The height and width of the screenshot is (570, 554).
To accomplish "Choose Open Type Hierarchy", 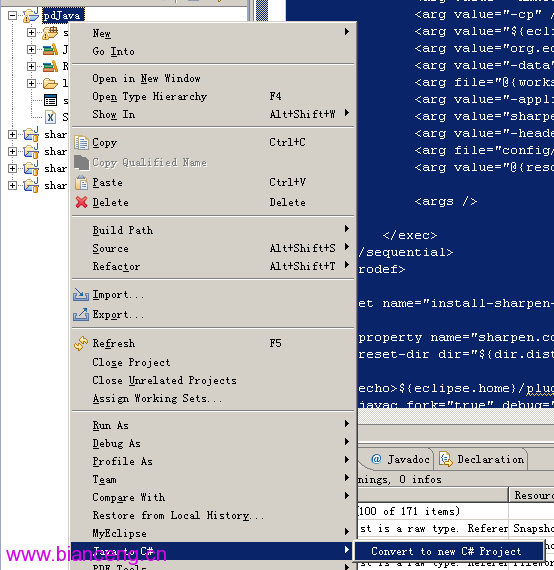I will 213,96.
